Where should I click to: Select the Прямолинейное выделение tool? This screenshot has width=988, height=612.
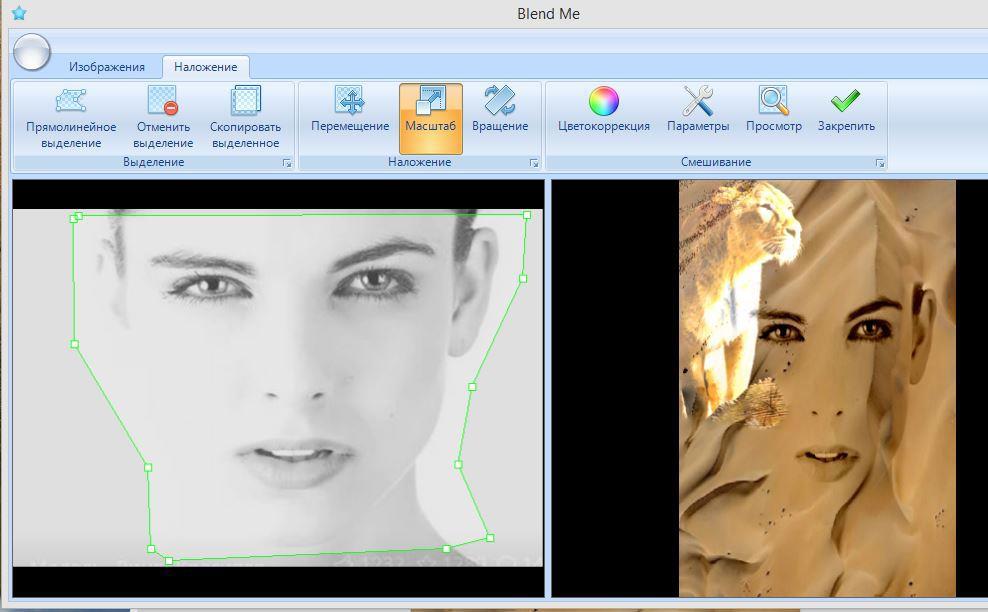(71, 118)
